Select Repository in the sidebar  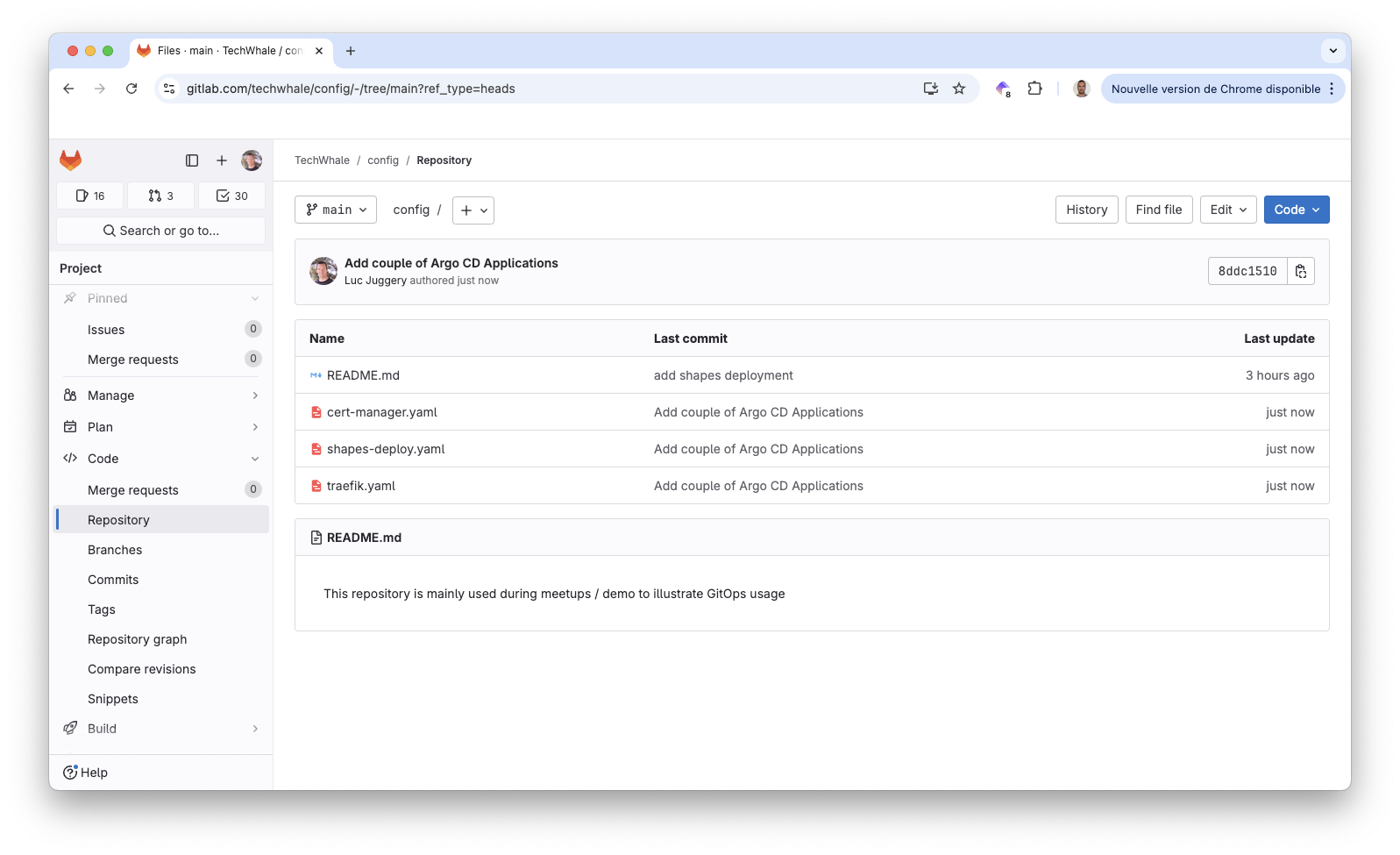[x=161, y=520]
